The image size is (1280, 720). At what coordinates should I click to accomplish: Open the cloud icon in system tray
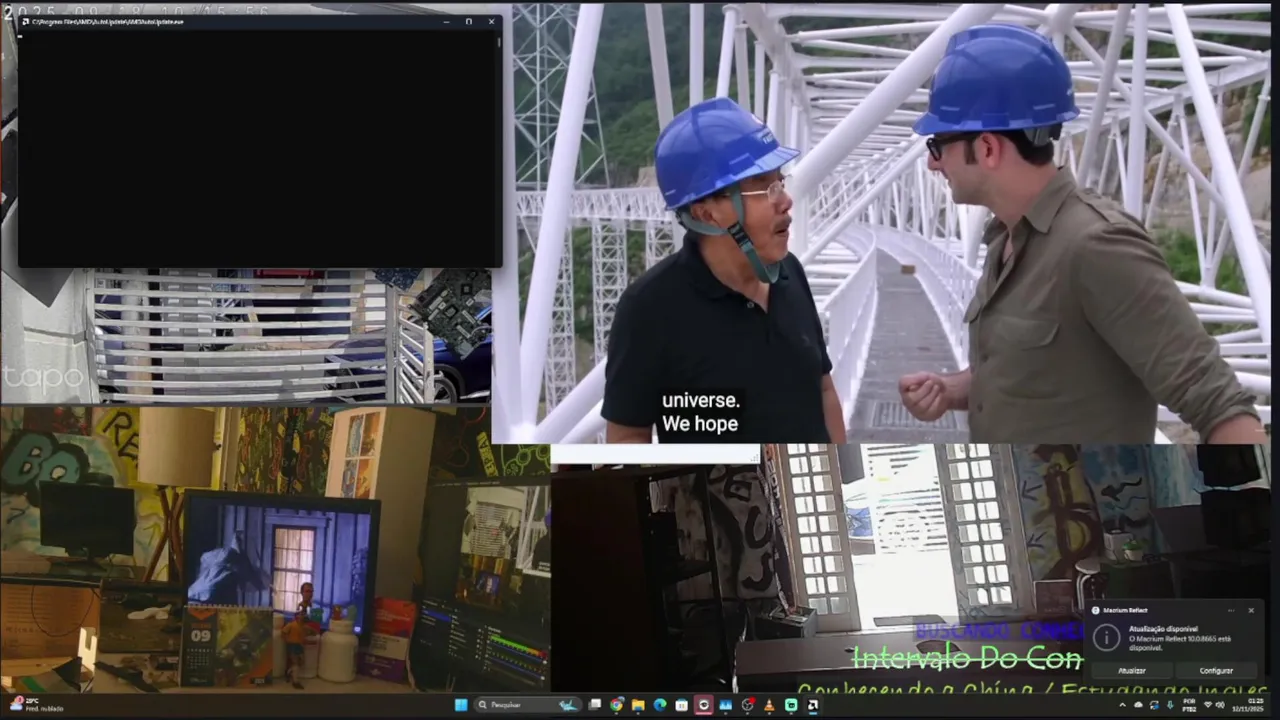pyautogui.click(x=1138, y=705)
